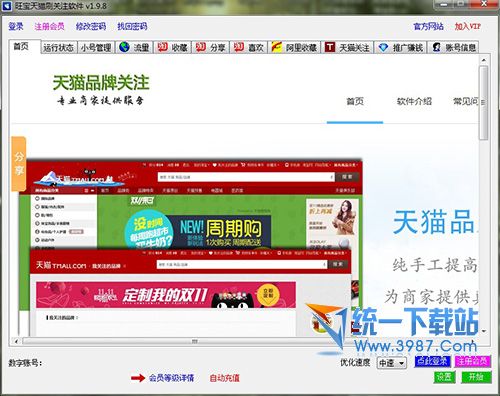Open the 会员等级详情 link
The width and height of the screenshot is (500, 396).
(171, 378)
